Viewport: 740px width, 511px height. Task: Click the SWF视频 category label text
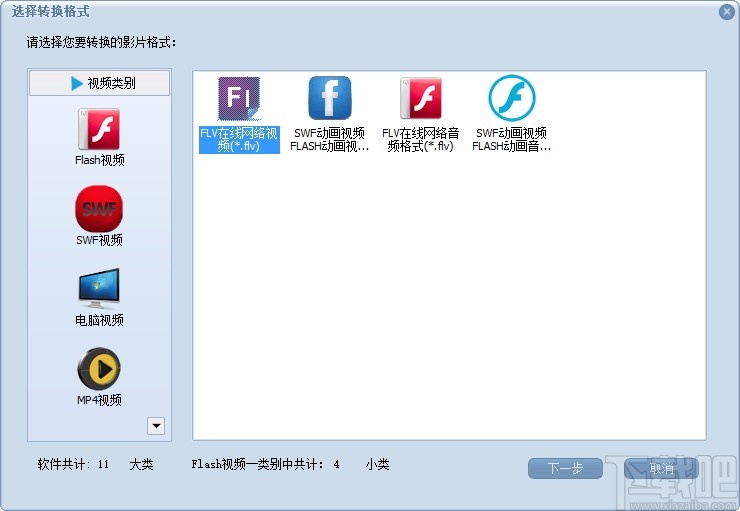100,240
